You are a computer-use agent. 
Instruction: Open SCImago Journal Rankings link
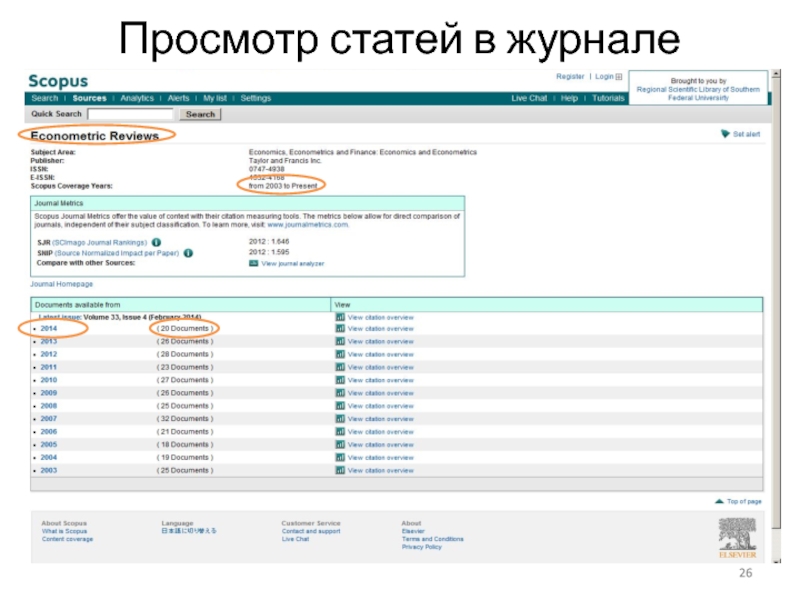[x=99, y=242]
